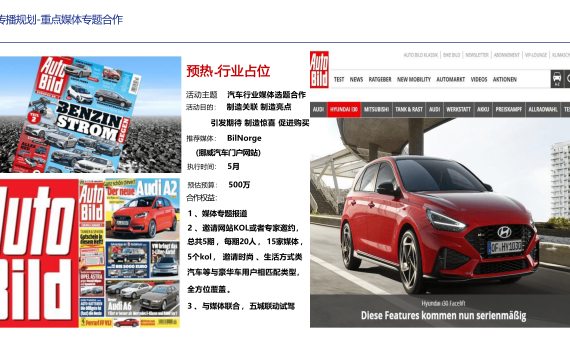Open the VIDEOS section

479,79
